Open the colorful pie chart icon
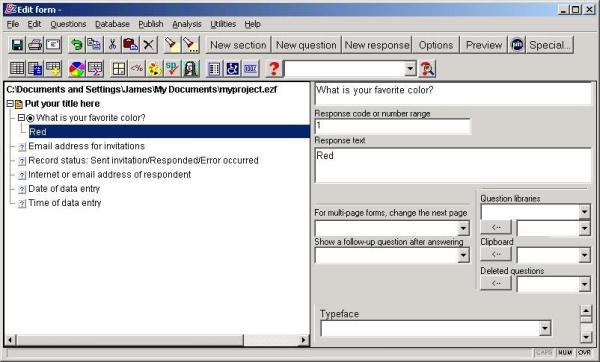Screen dimensions: 600x362 tap(77, 69)
